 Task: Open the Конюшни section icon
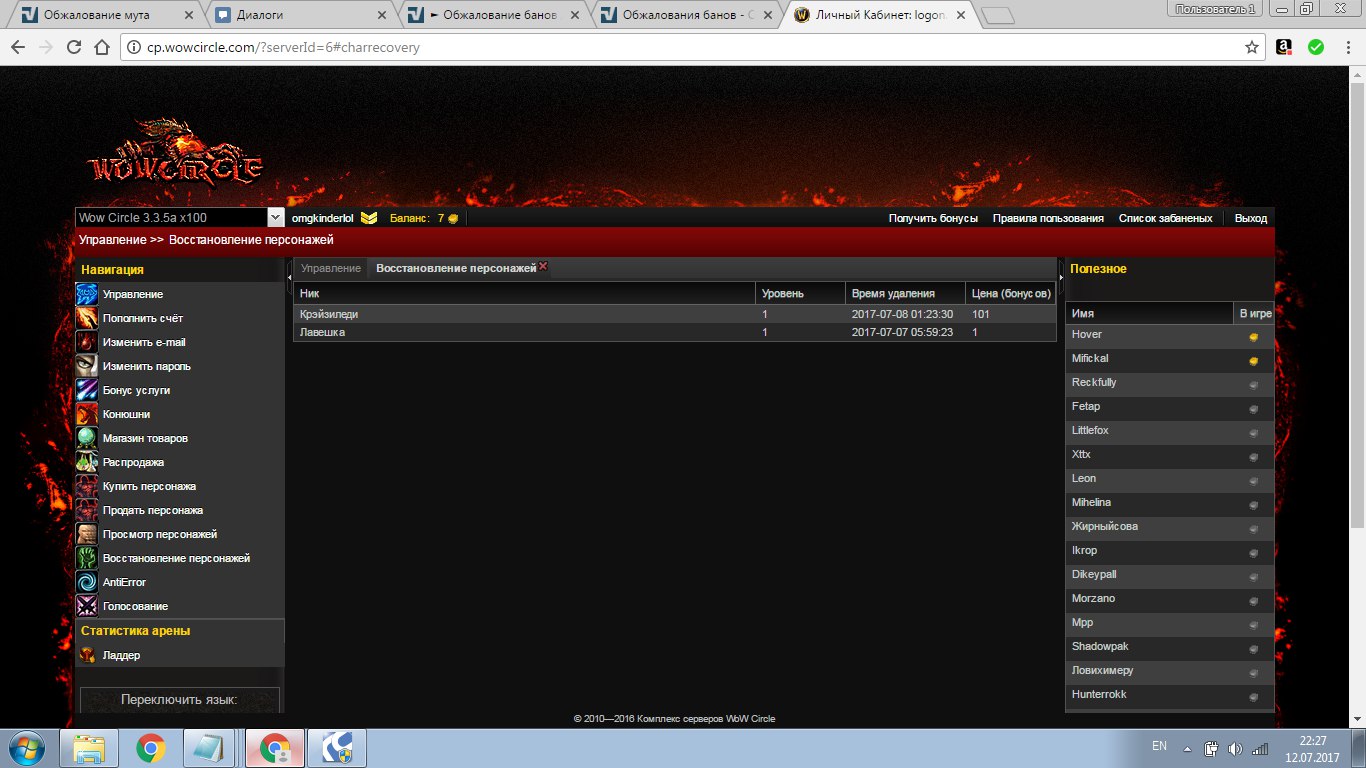click(x=87, y=414)
